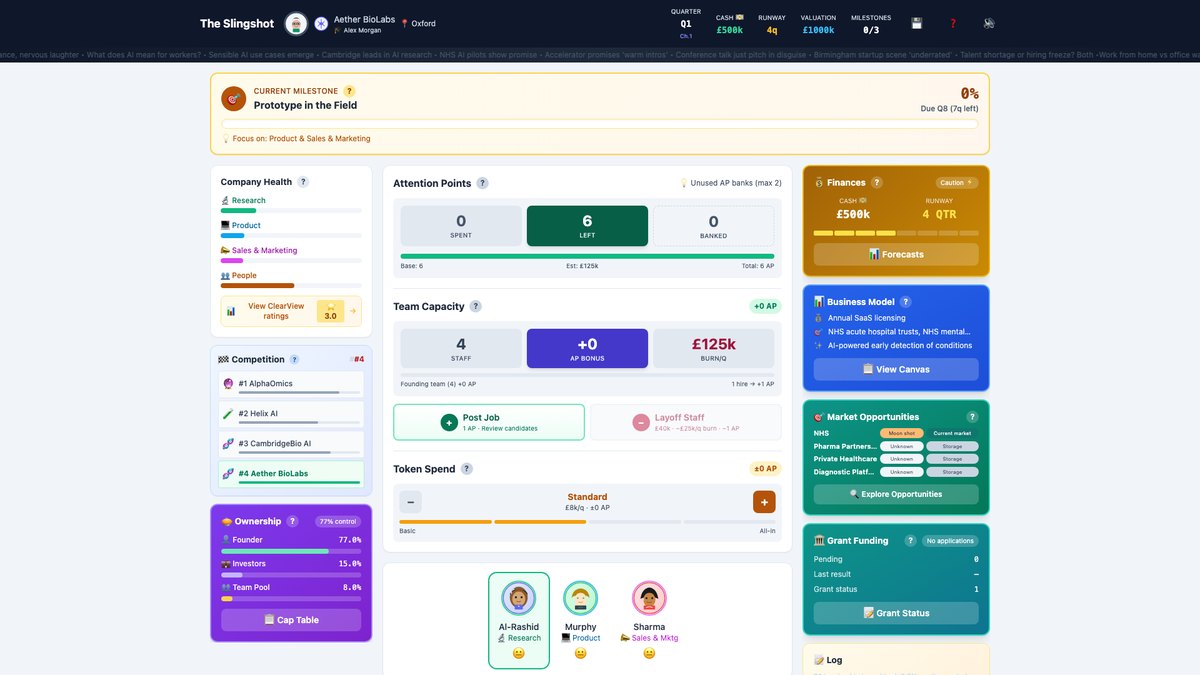Open the Forecasts panel
Screen dimensions: 1200x675
tap(896, 254)
